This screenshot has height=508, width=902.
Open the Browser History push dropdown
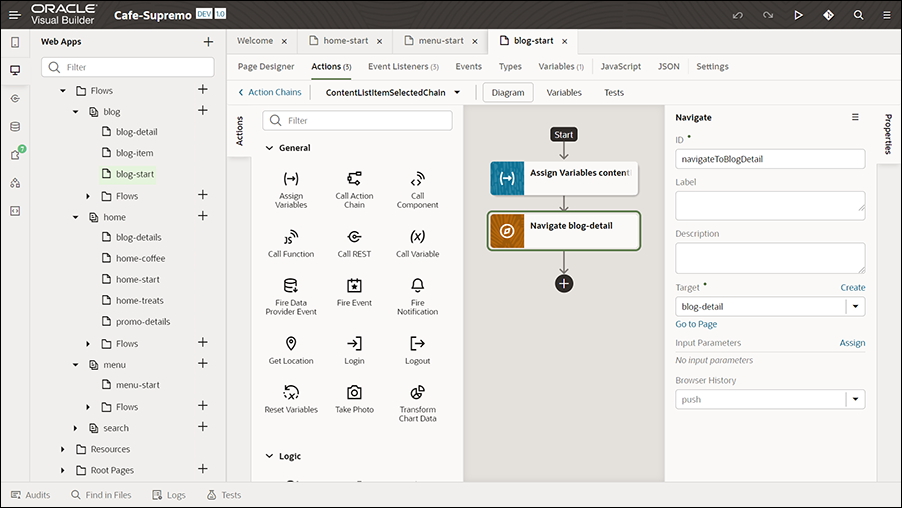point(855,399)
